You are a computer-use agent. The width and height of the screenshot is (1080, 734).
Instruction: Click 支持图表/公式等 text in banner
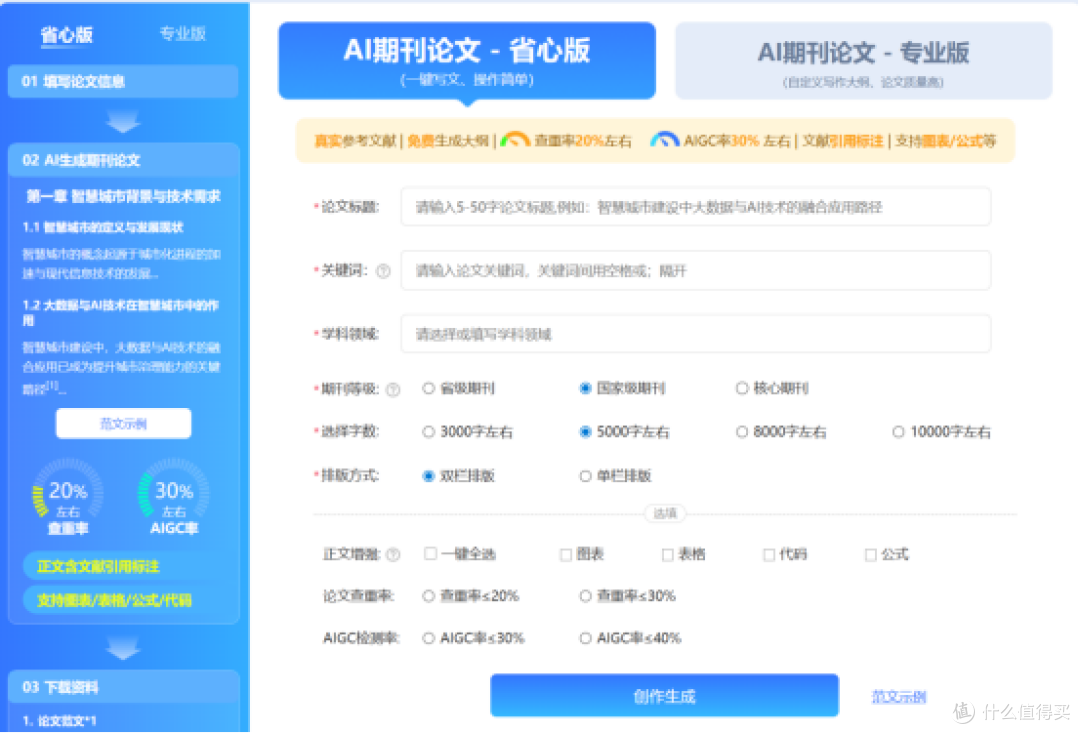[945, 141]
